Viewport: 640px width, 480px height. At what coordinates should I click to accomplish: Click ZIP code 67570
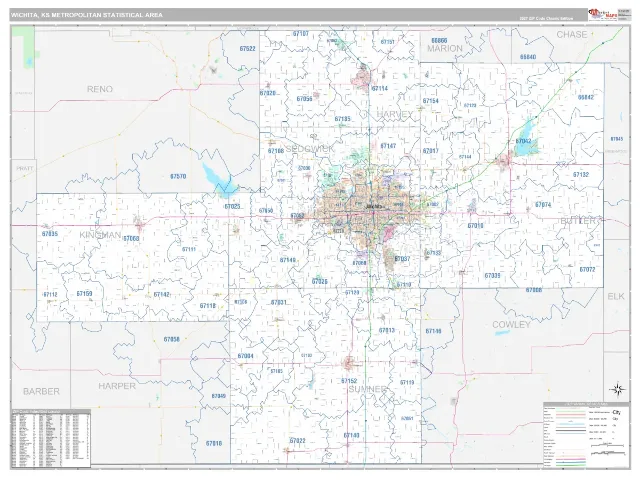click(178, 176)
